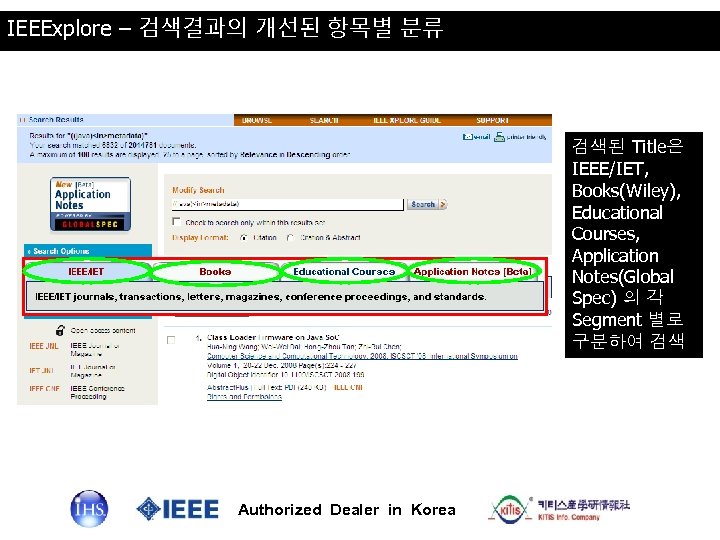Click the KITIS Info. Company logo

click(559, 509)
